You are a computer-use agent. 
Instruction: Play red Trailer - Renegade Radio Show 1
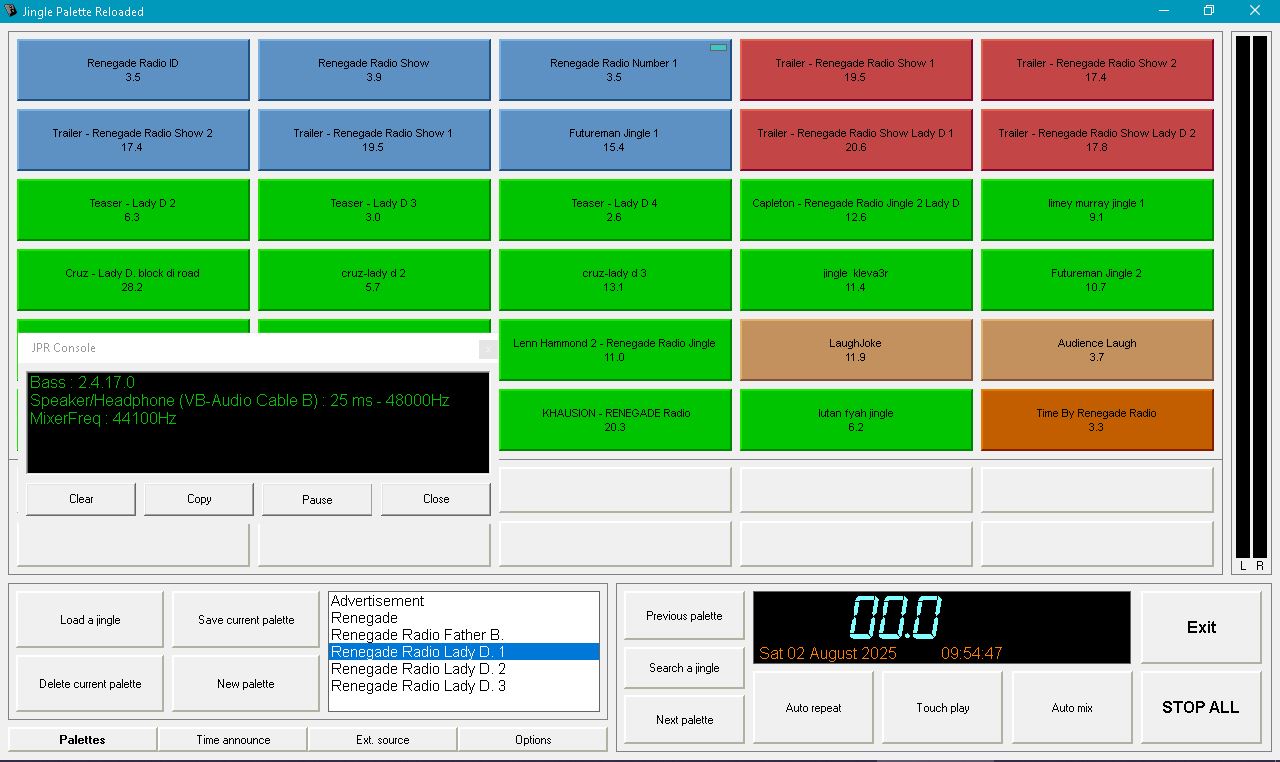(856, 70)
